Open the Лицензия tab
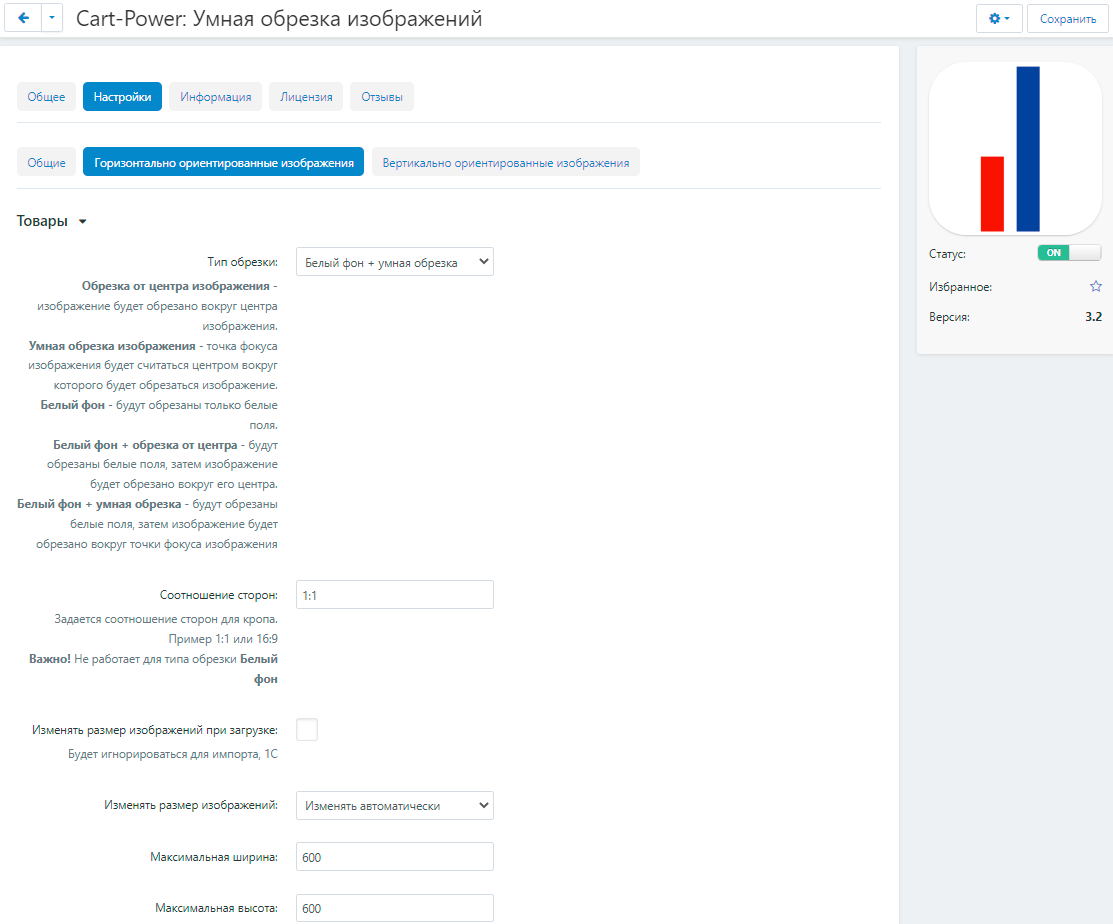Image resolution: width=1113 pixels, height=924 pixels. pyautogui.click(x=306, y=97)
